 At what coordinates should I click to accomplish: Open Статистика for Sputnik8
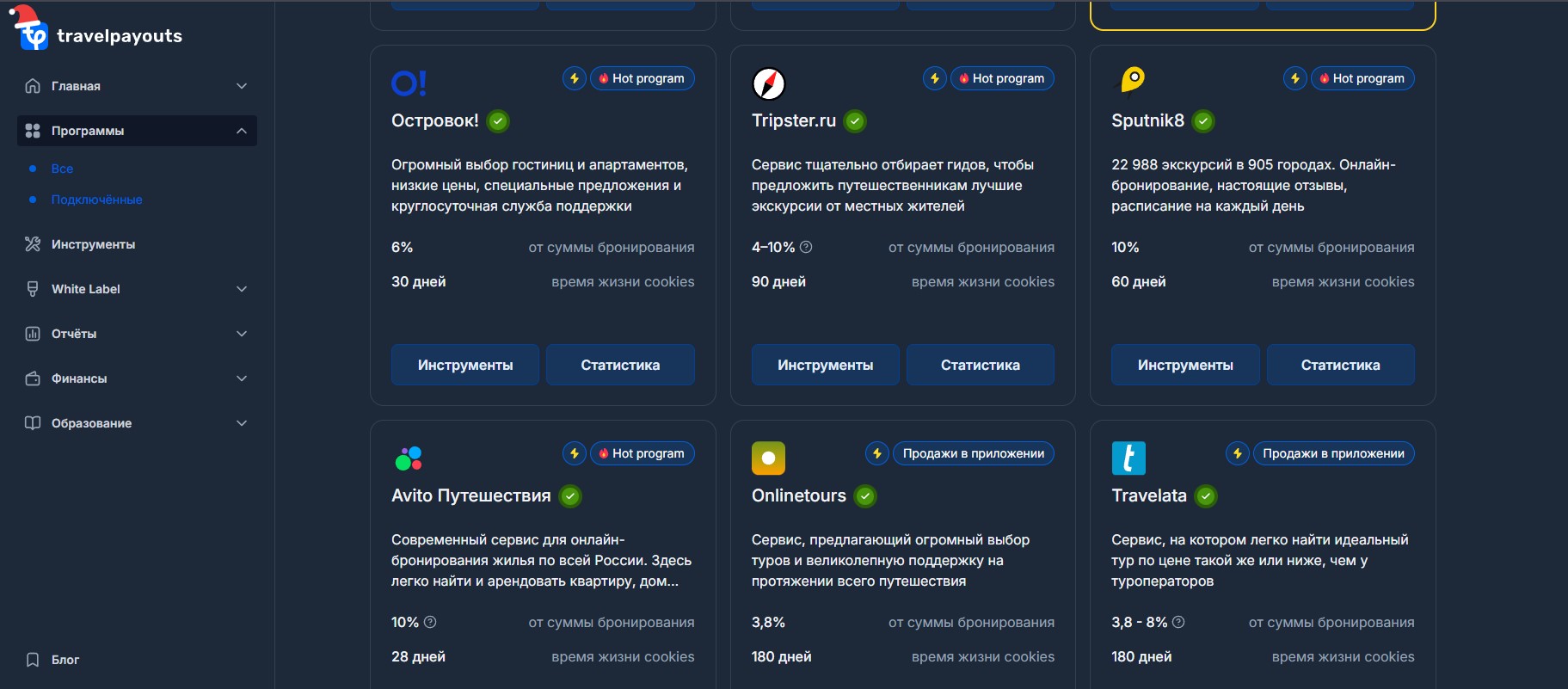1340,365
